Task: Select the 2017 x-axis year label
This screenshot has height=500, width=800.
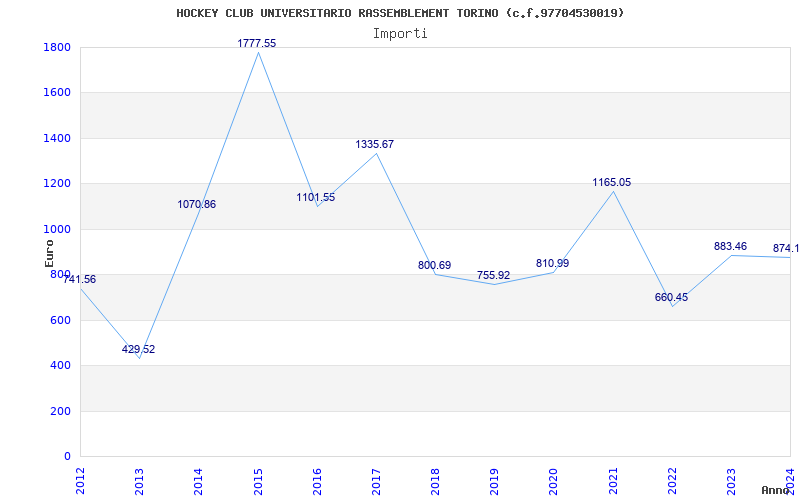Action: [x=376, y=481]
